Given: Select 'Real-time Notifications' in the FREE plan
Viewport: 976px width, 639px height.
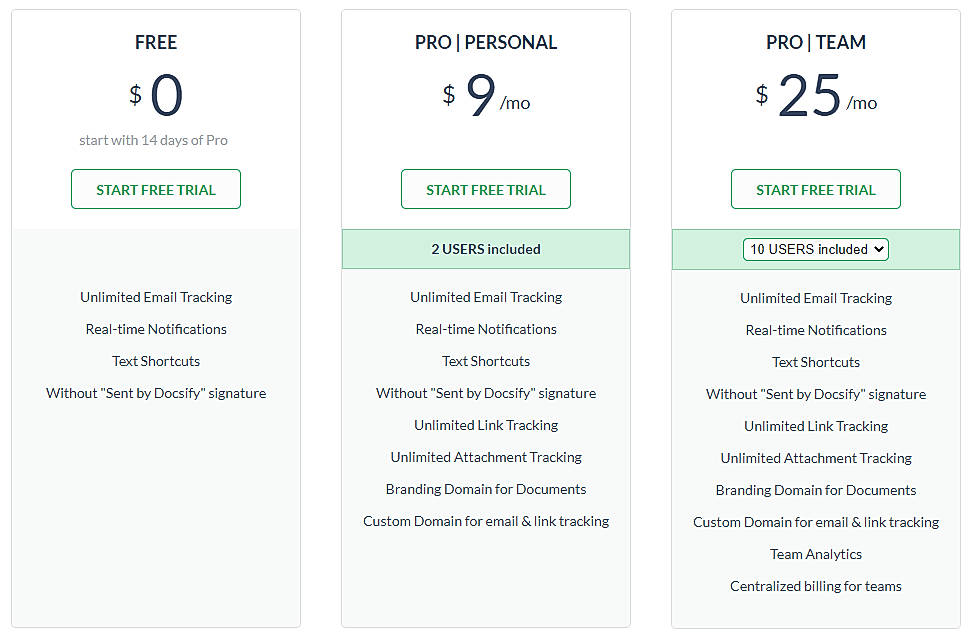Looking at the screenshot, I should coord(155,329).
